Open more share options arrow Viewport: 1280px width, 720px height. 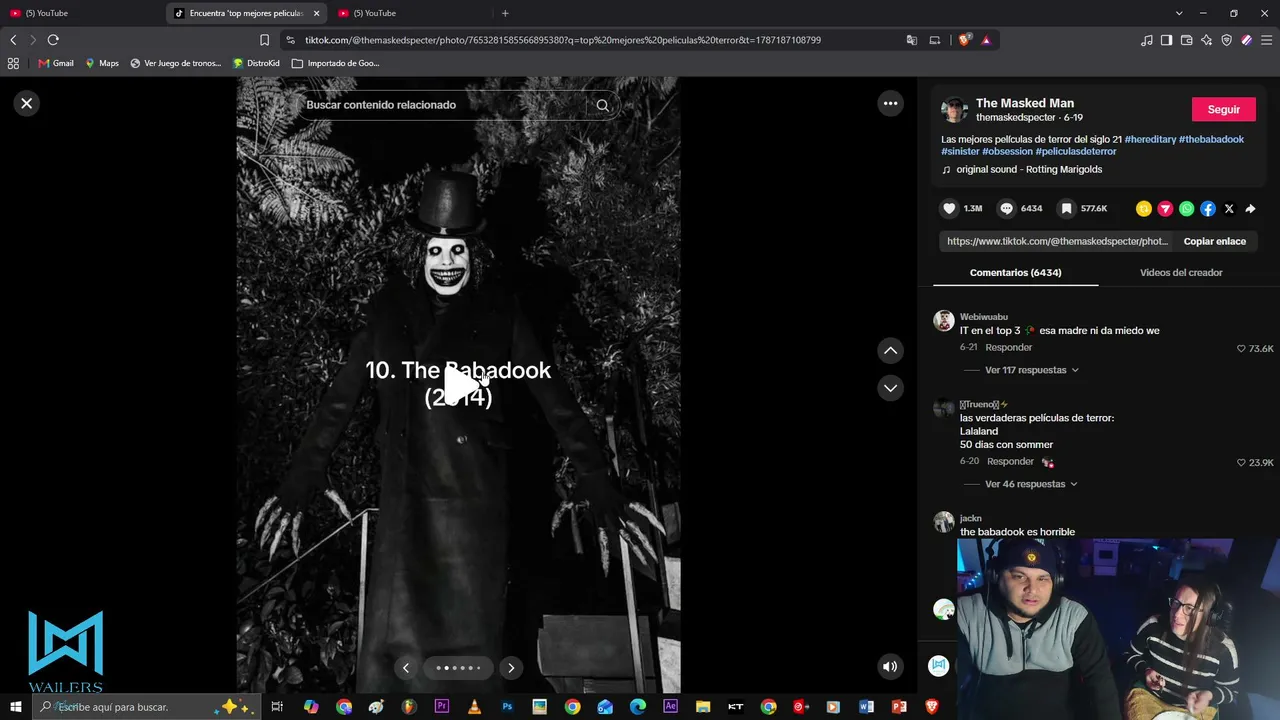[1250, 209]
